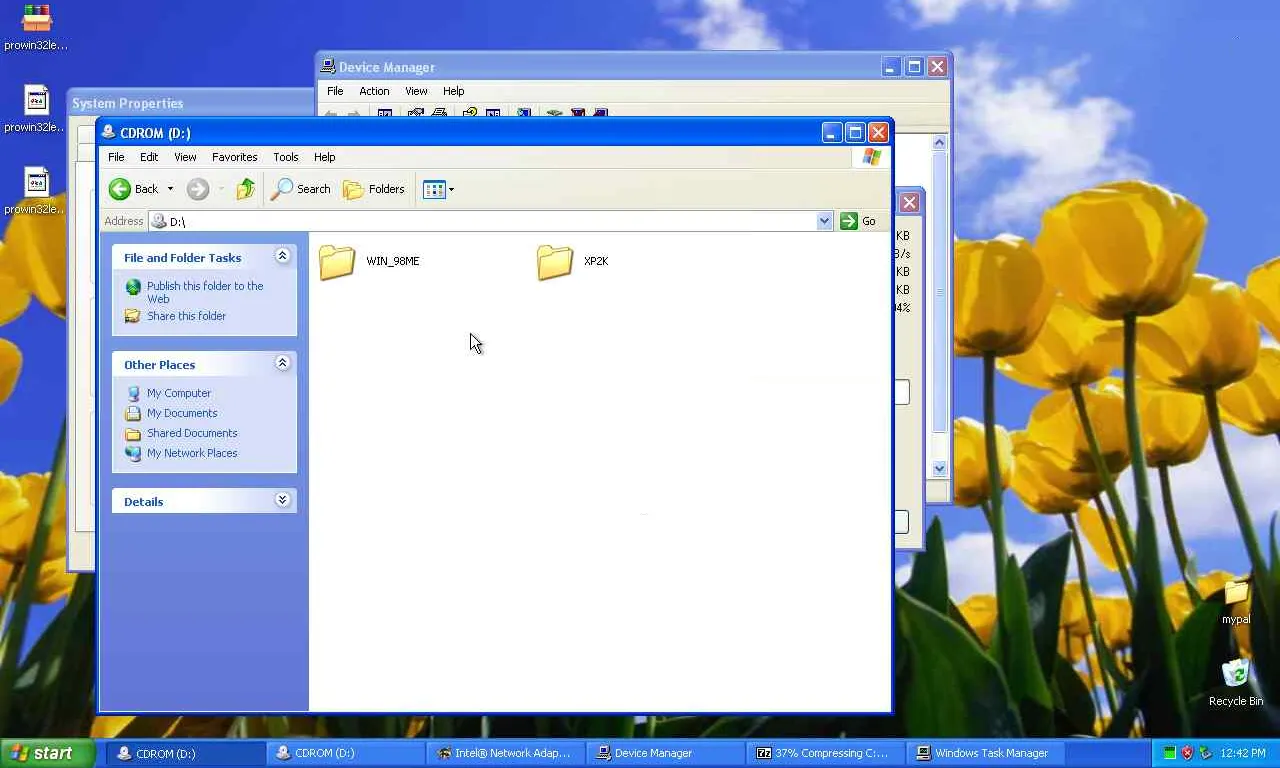Image resolution: width=1280 pixels, height=768 pixels.
Task: Open the Search pane in CDROM window
Action: click(301, 189)
